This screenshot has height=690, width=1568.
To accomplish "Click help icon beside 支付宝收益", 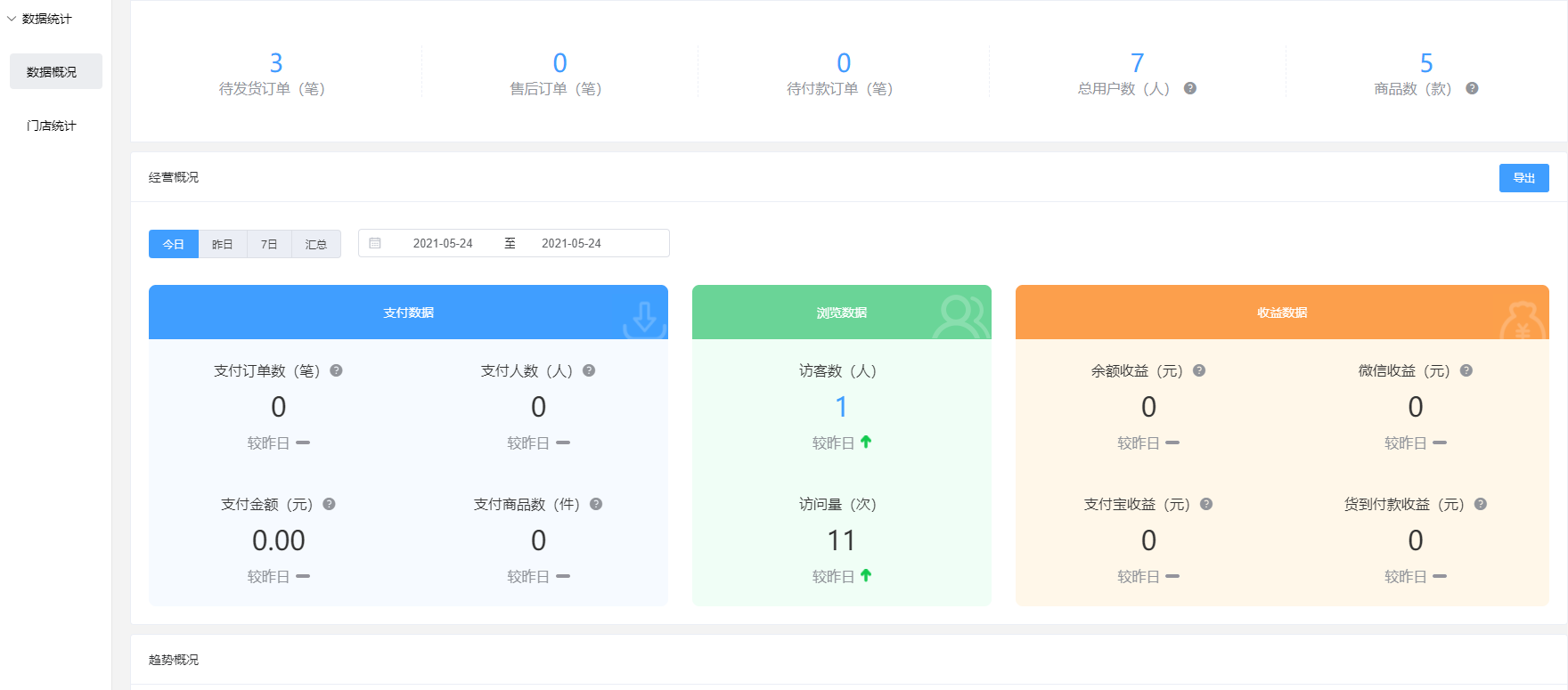I will tap(1206, 504).
